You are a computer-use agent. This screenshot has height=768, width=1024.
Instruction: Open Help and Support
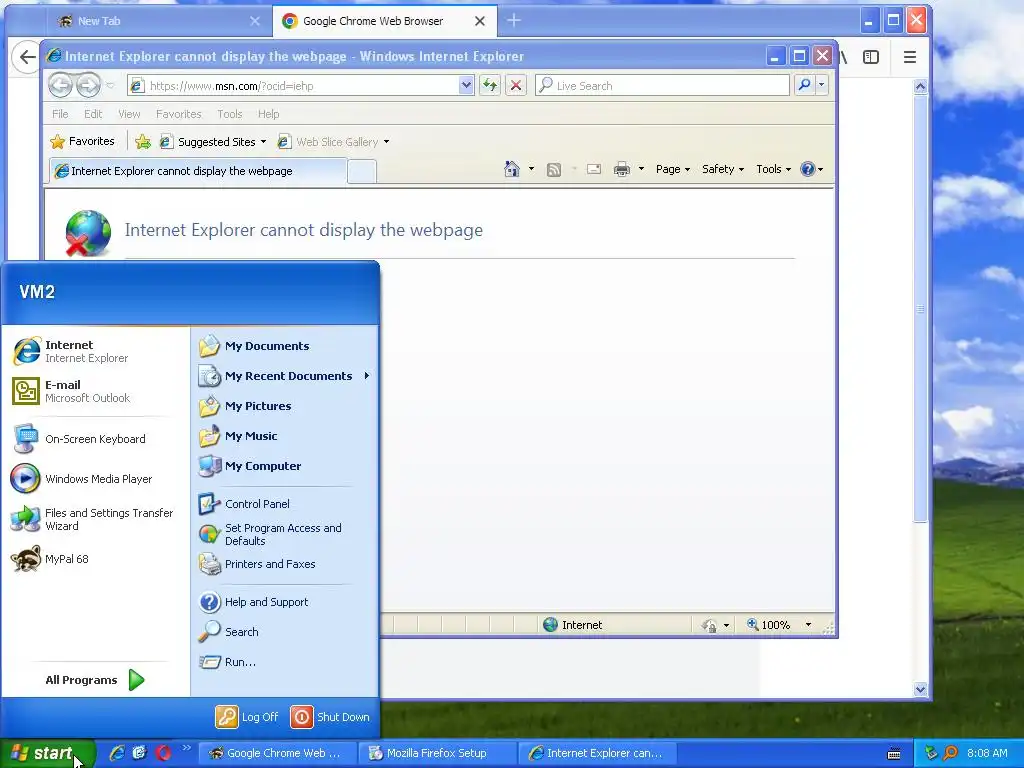pyautogui.click(x=253, y=602)
